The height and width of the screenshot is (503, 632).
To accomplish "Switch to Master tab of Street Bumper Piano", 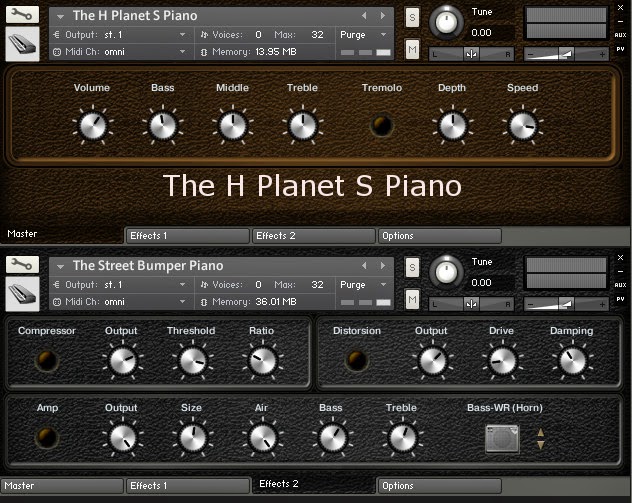I will (61, 486).
